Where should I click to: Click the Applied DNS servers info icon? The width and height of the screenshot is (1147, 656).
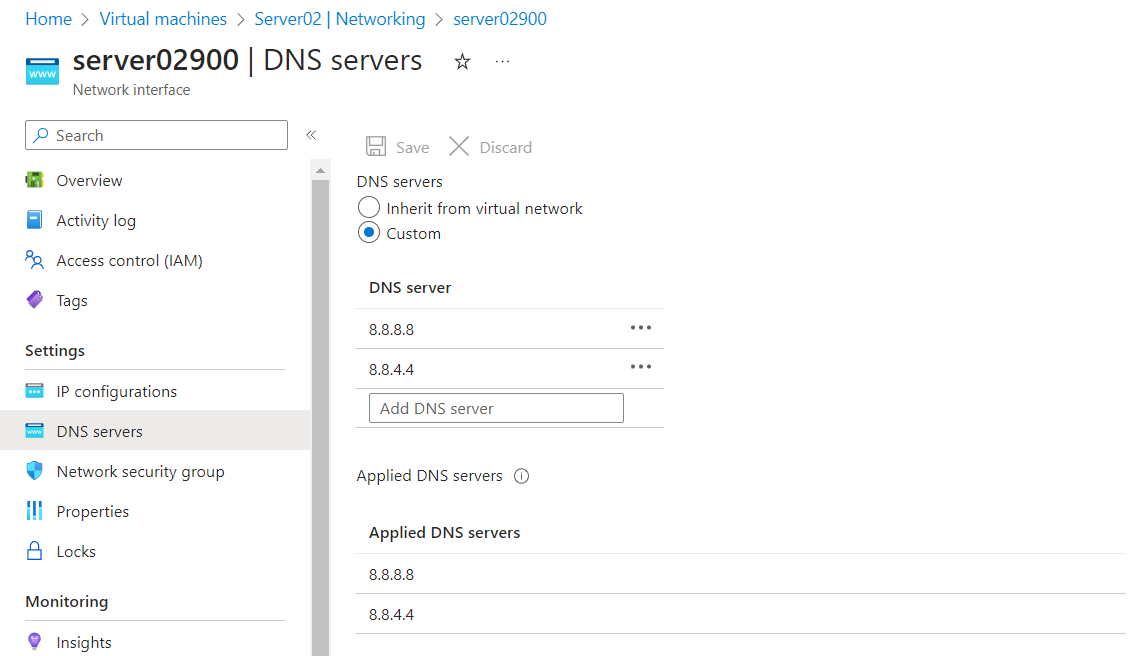point(521,476)
